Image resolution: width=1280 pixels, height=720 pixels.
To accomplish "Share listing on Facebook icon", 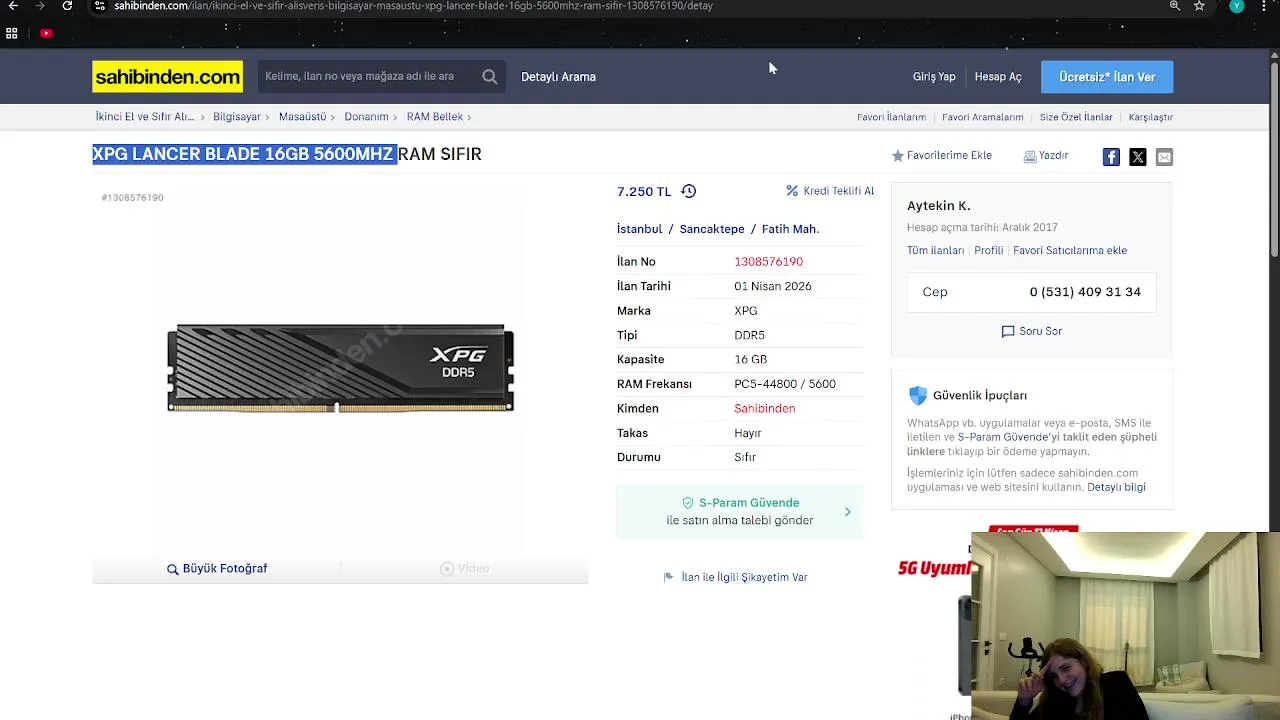I will (x=1111, y=157).
